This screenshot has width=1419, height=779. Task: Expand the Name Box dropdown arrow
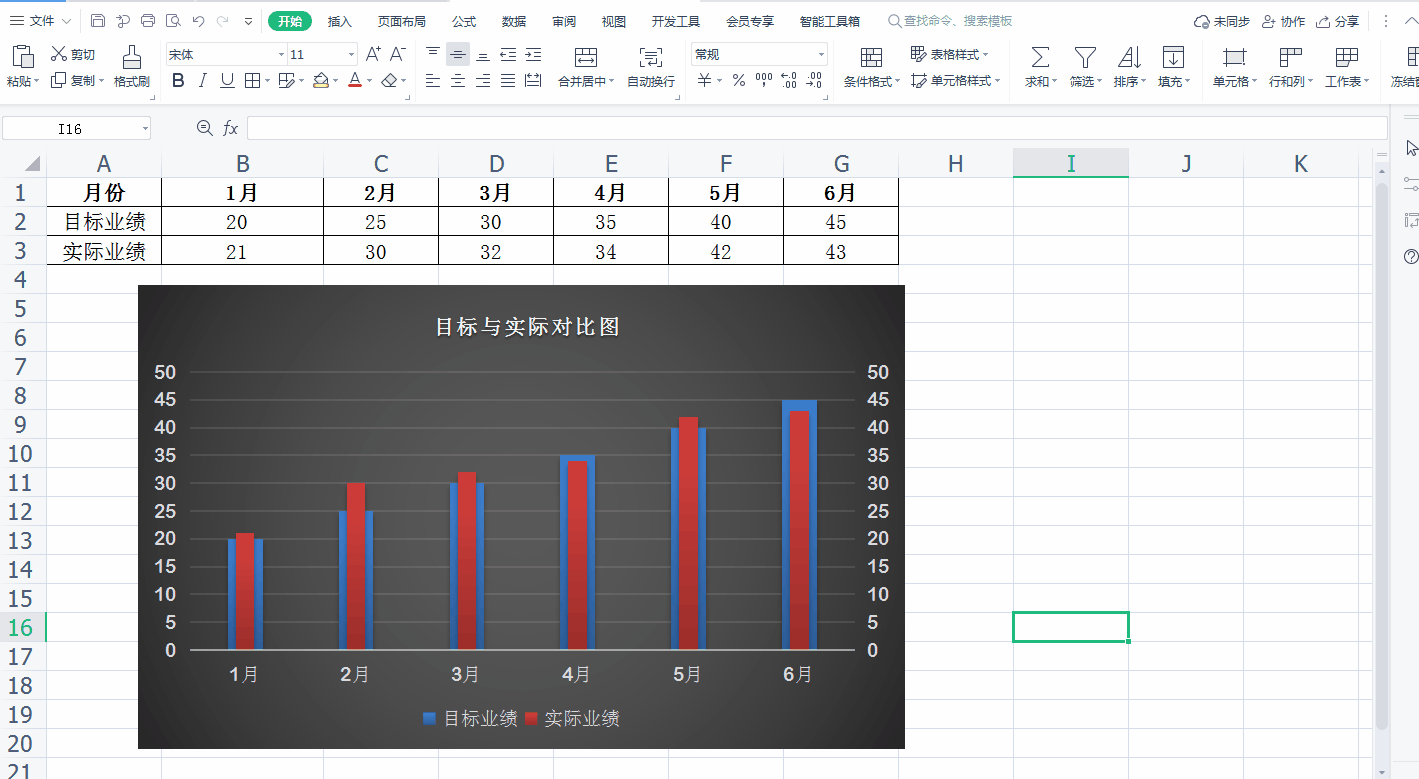coord(145,129)
